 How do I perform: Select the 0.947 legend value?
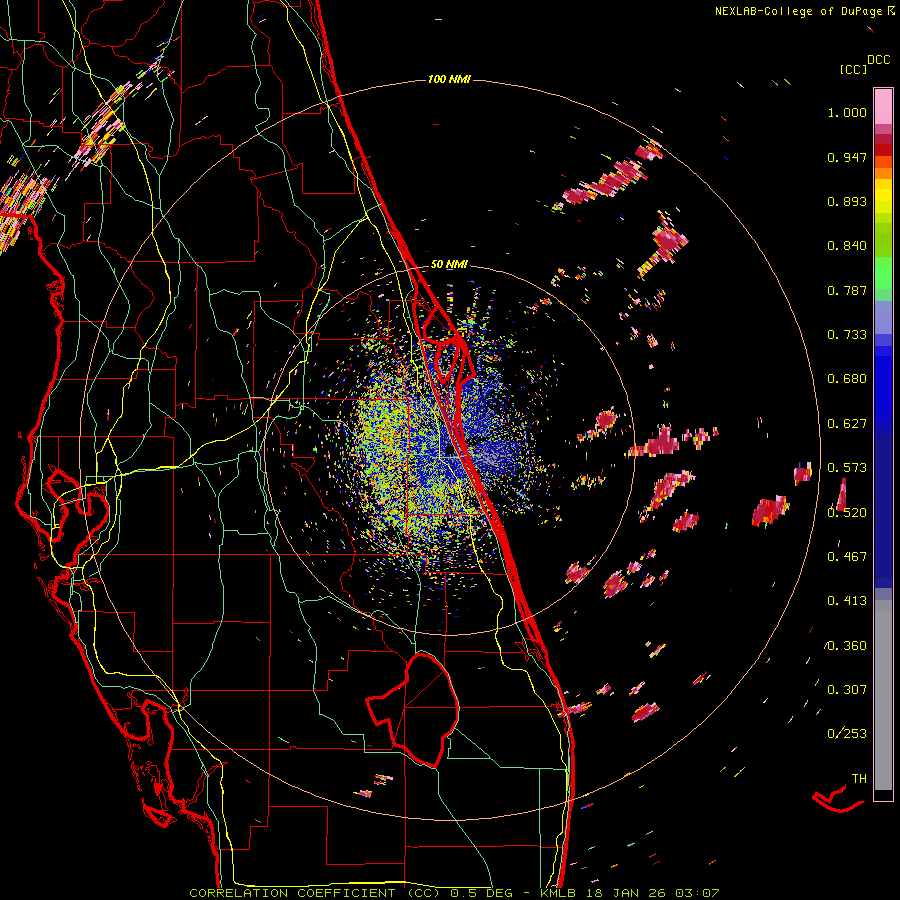[847, 157]
